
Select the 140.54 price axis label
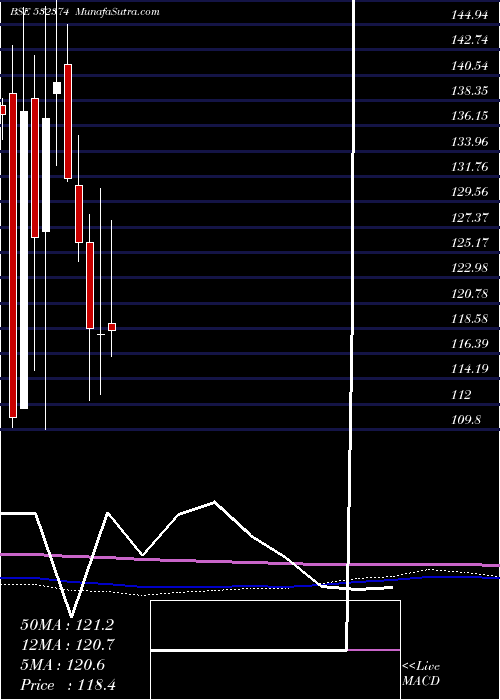[469, 67]
